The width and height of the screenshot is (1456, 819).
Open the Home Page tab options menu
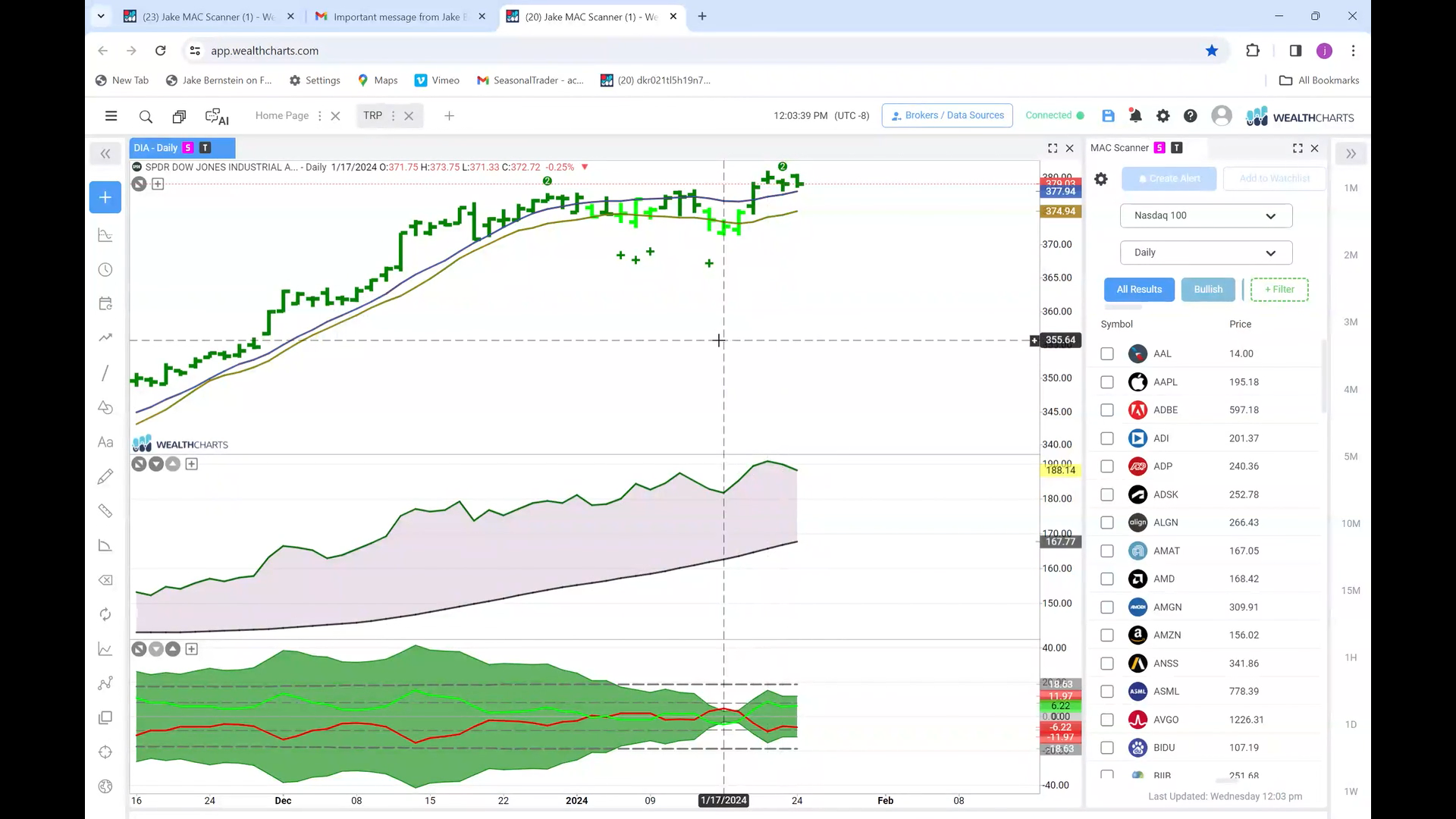pyautogui.click(x=319, y=116)
